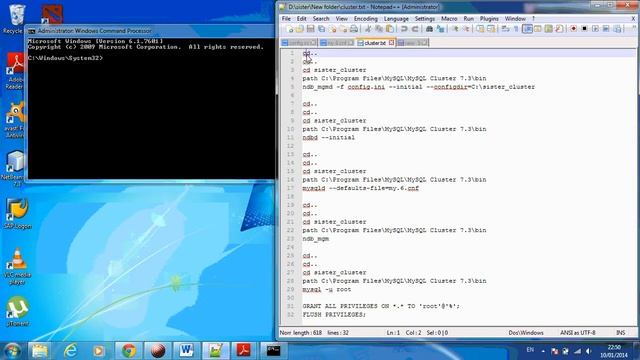Click the Open file toolbar icon
The width and height of the screenshot is (640, 360).
coord(300,29)
